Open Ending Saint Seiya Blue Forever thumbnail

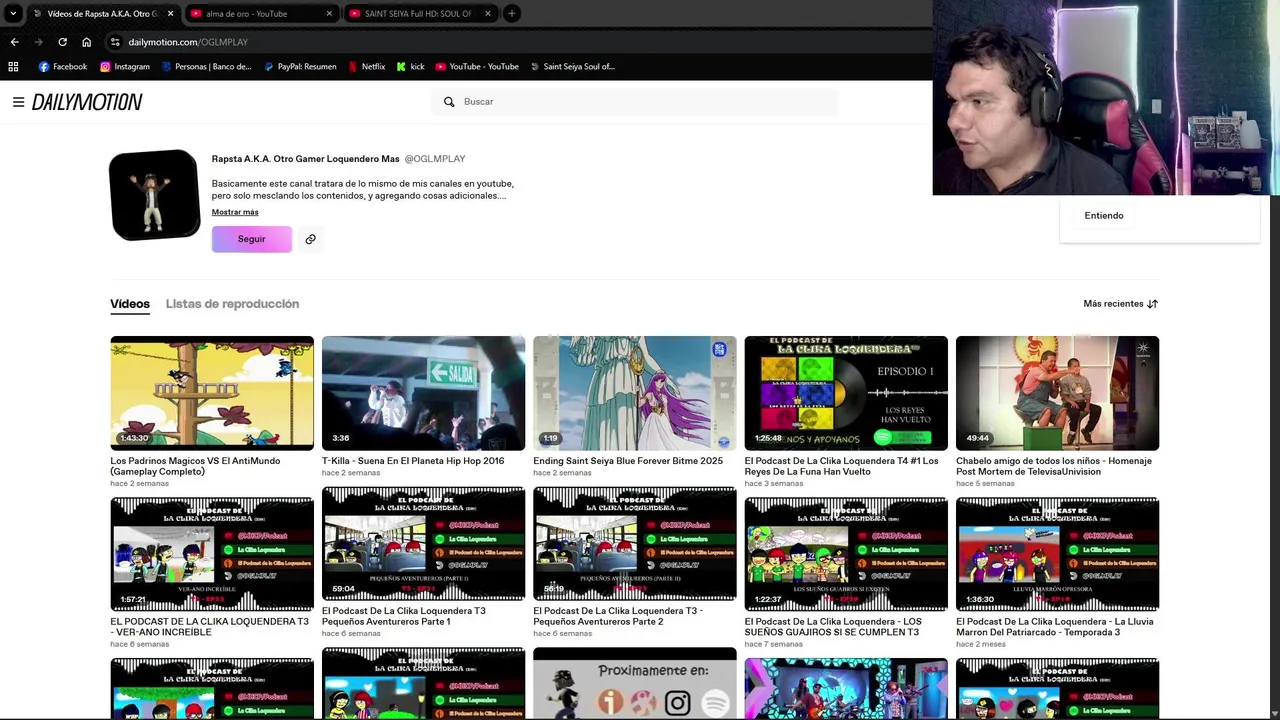635,393
